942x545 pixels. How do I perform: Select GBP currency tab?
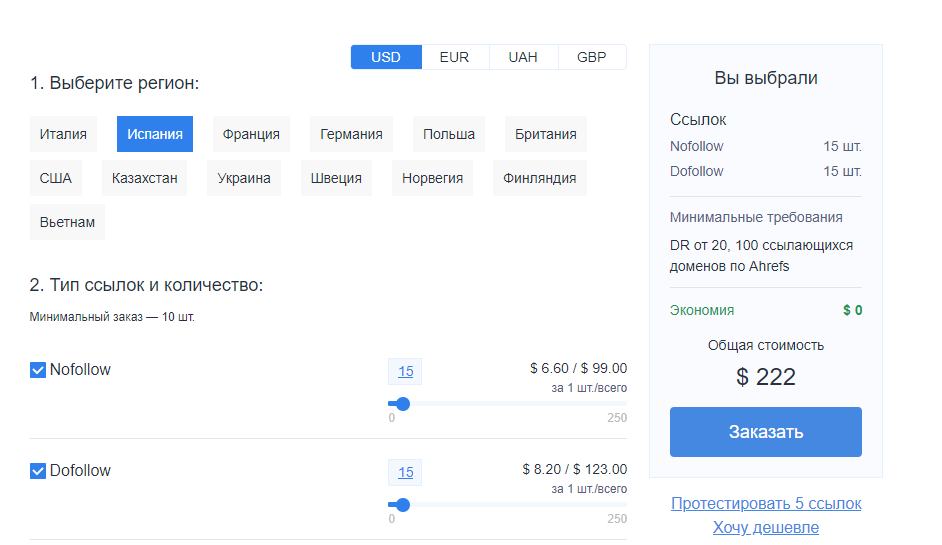(592, 57)
